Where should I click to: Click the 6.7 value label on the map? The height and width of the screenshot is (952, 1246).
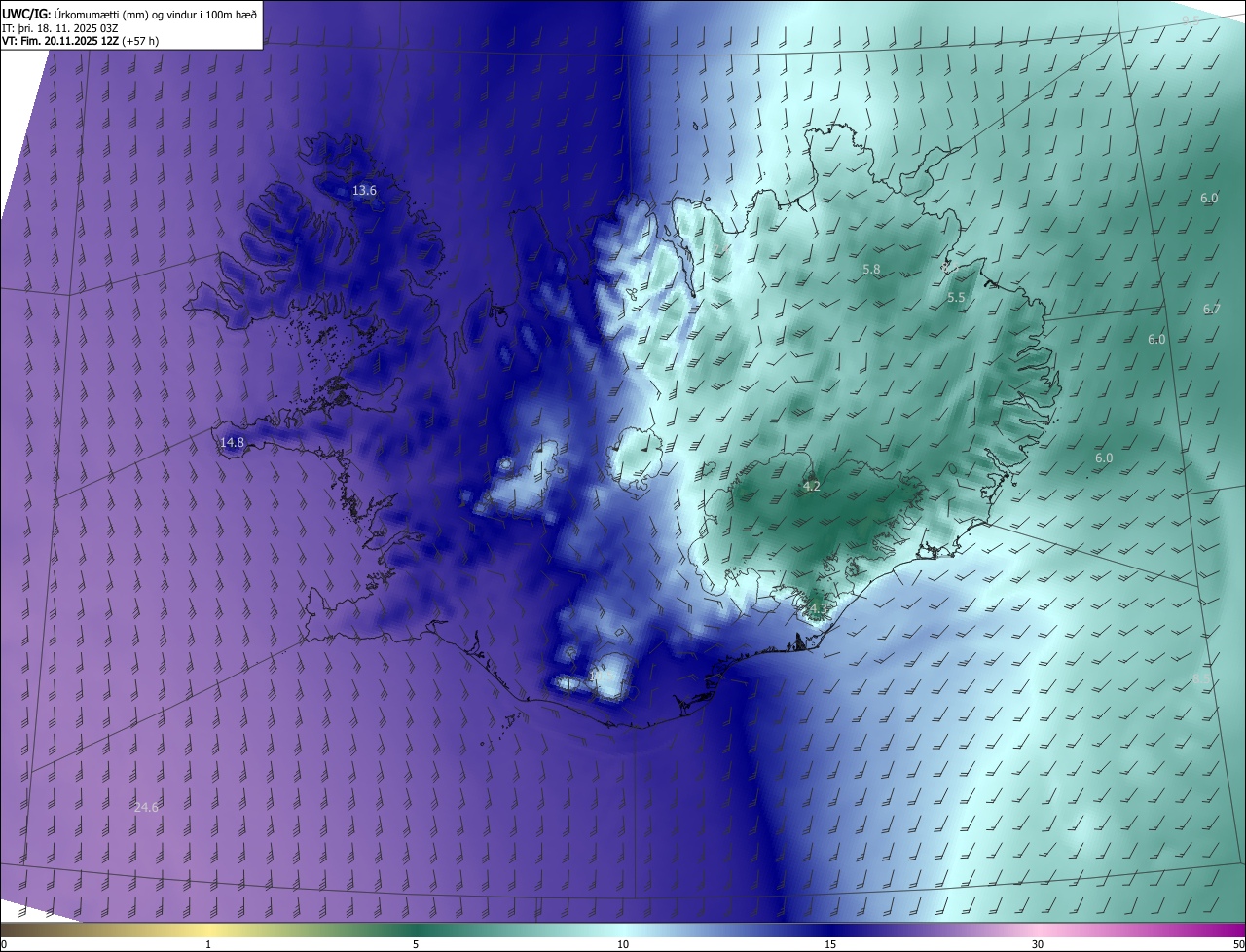pyautogui.click(x=1211, y=310)
